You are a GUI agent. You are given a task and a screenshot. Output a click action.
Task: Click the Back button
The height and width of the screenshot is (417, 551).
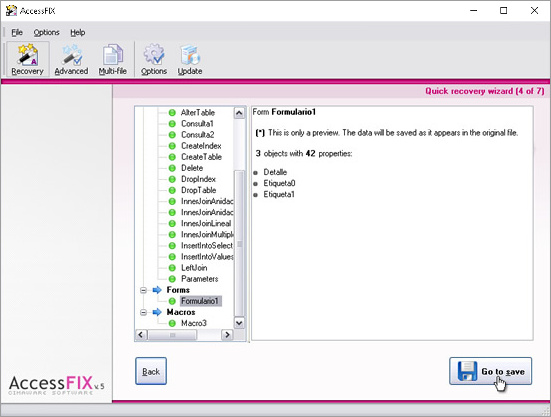(x=151, y=371)
